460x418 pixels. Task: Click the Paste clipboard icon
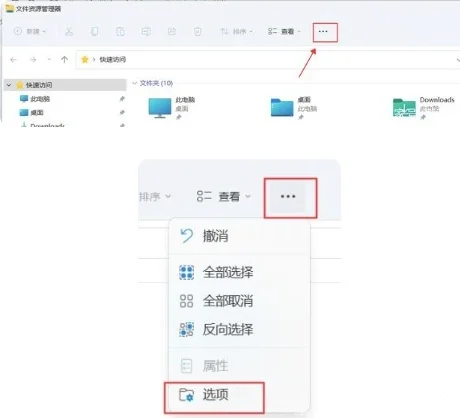click(x=120, y=32)
